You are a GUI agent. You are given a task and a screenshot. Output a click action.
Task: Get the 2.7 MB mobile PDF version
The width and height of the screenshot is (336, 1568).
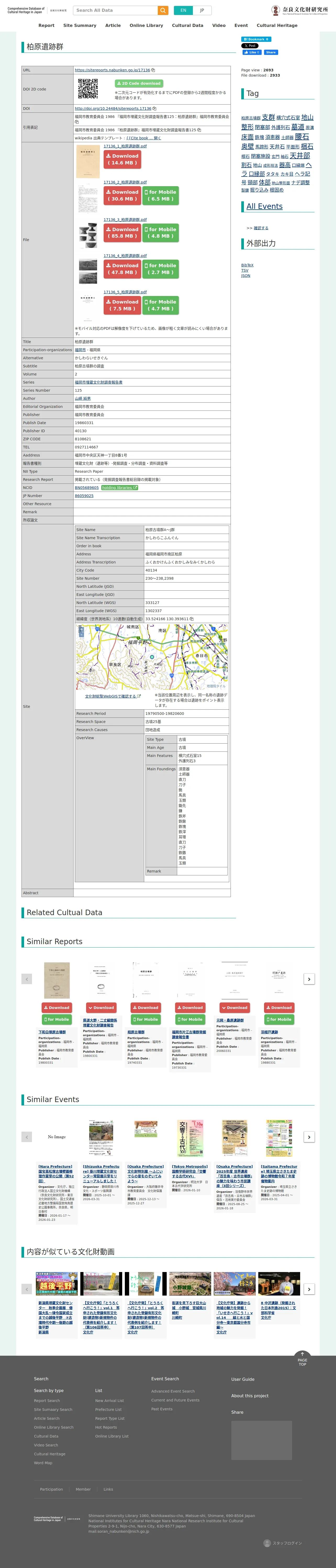tap(161, 269)
